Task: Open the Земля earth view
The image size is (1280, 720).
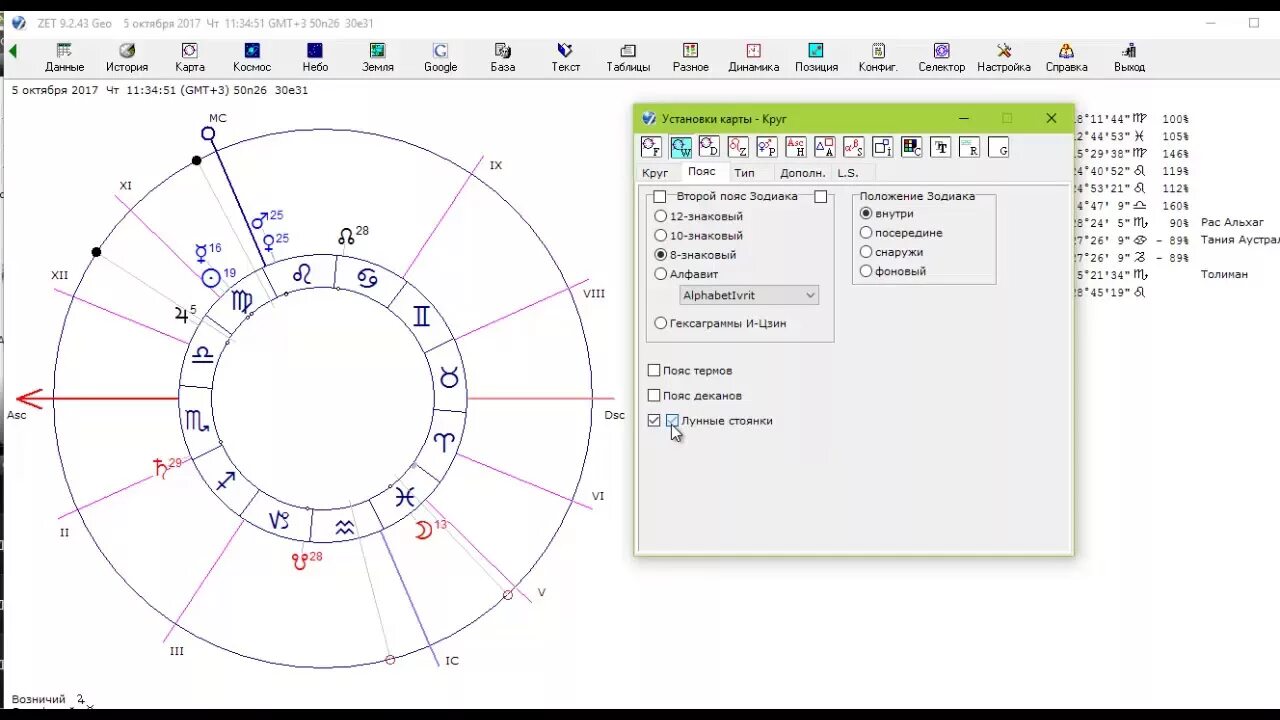Action: pyautogui.click(x=377, y=57)
